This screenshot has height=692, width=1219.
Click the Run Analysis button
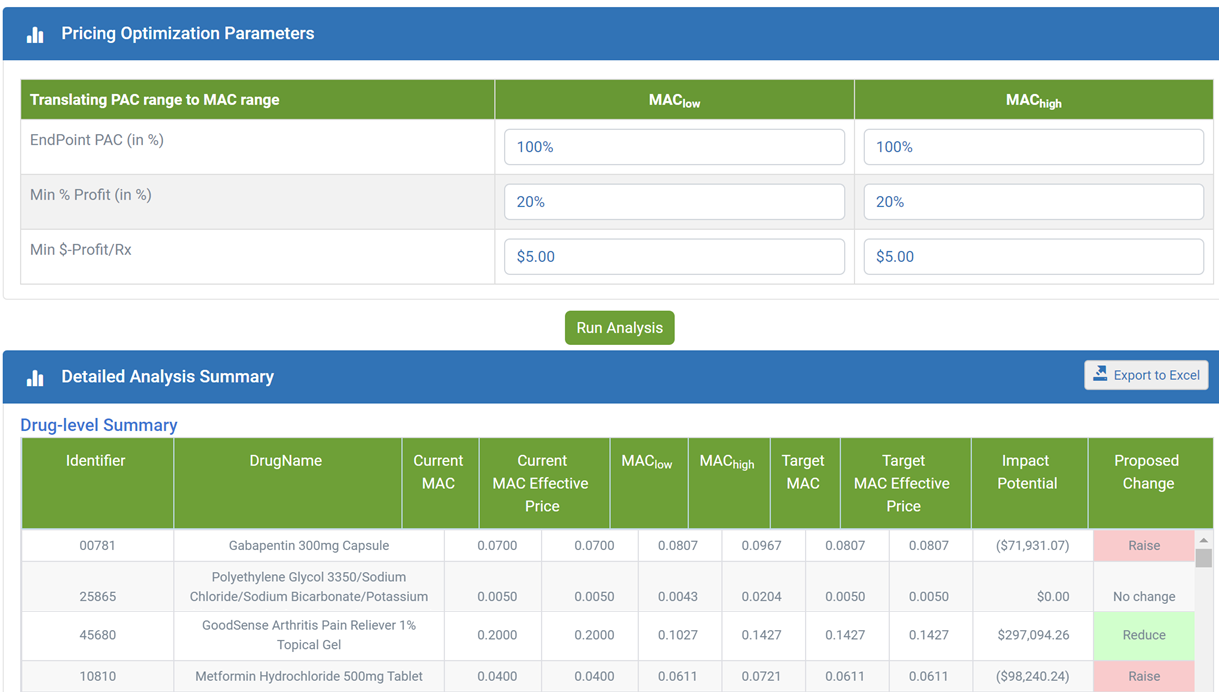619,327
